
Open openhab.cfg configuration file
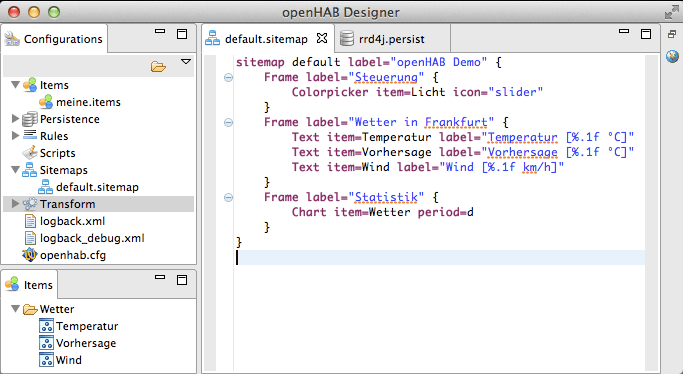[73, 255]
